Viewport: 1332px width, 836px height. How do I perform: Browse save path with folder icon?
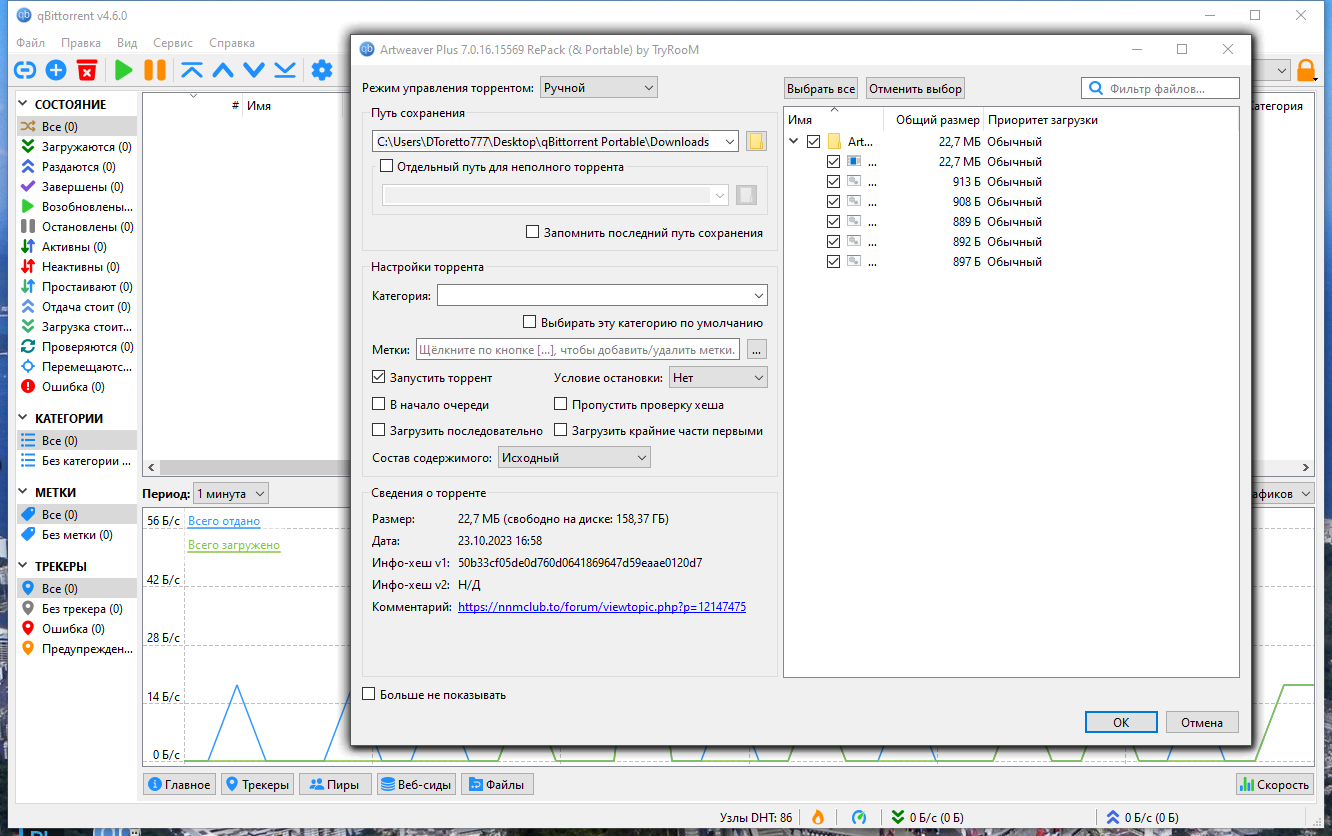point(756,141)
